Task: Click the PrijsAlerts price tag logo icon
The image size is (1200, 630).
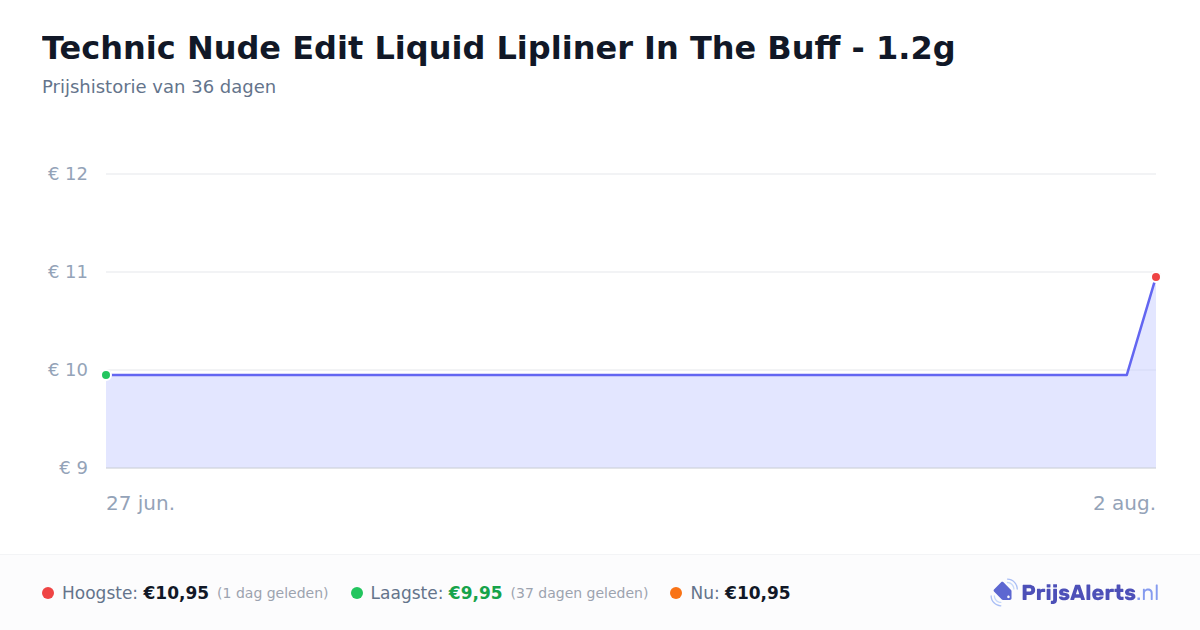Action: click(x=1003, y=593)
